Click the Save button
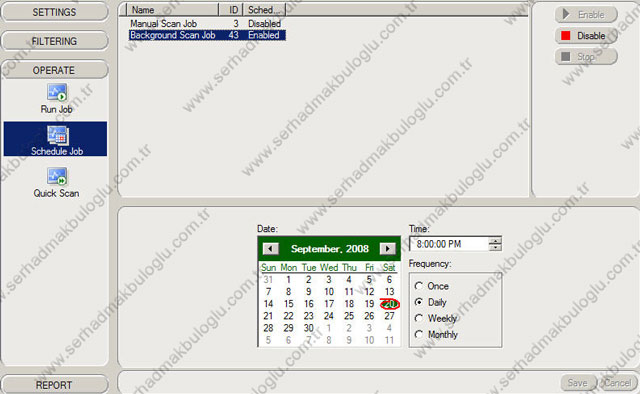The image size is (640, 394). pos(578,383)
